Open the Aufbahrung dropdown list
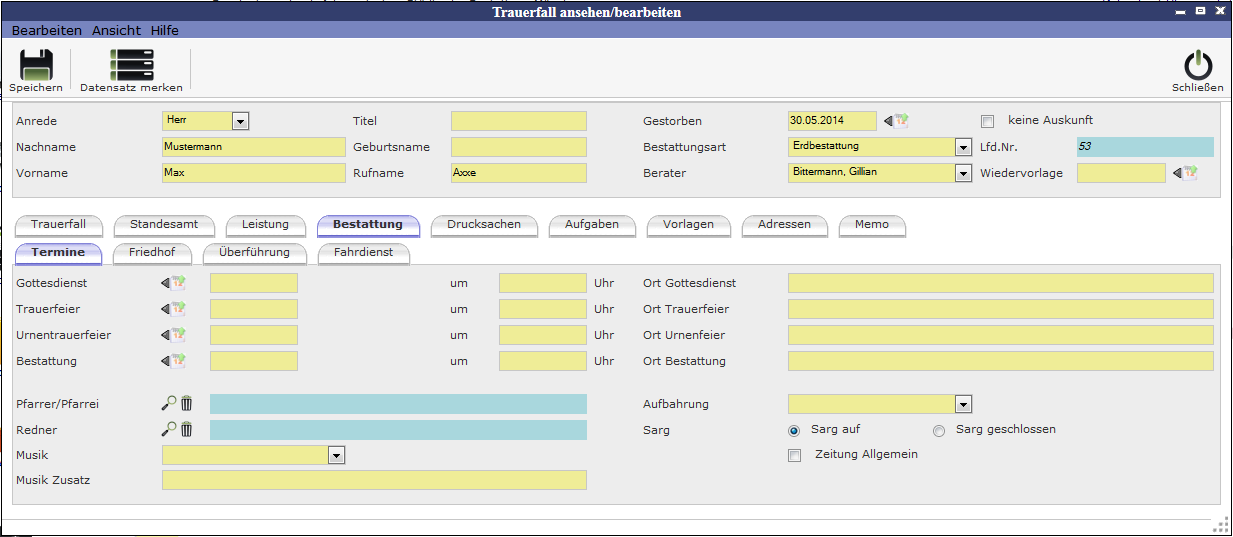Screen dimensions: 1233x537 pyautogui.click(x=963, y=405)
